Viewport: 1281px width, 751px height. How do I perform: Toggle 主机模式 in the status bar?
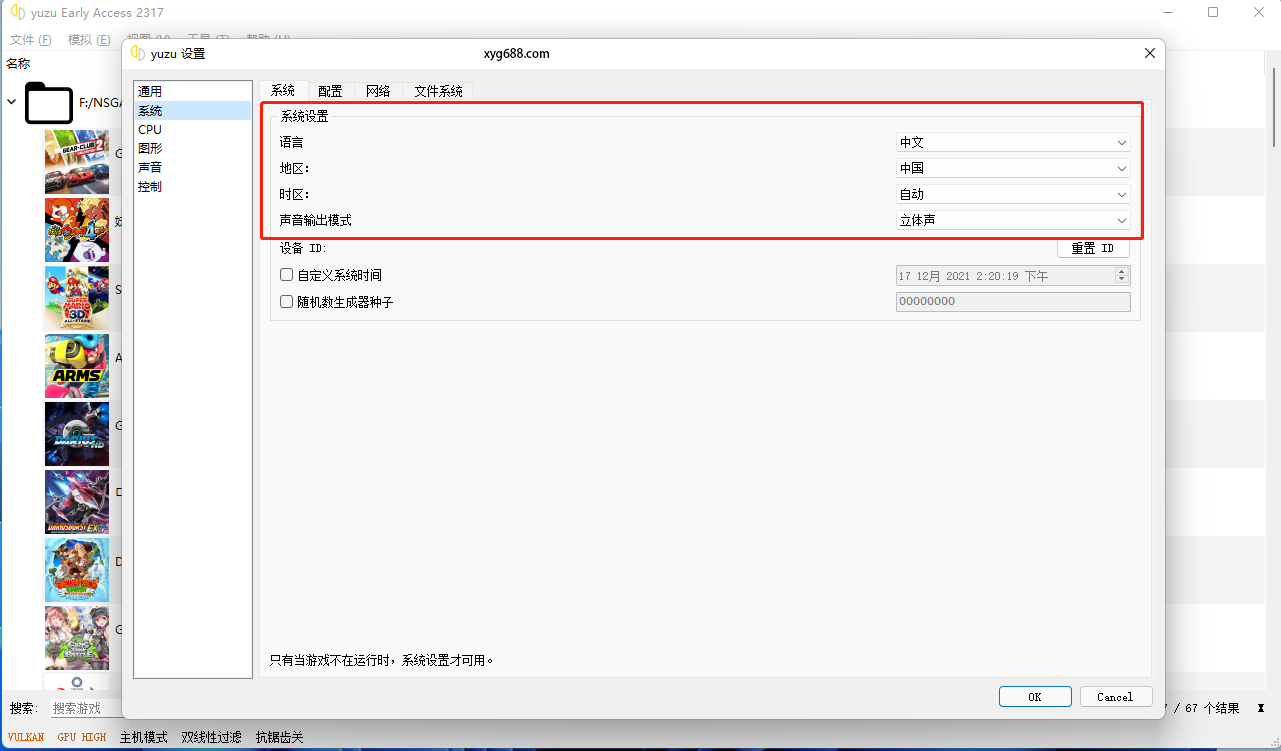[144, 737]
